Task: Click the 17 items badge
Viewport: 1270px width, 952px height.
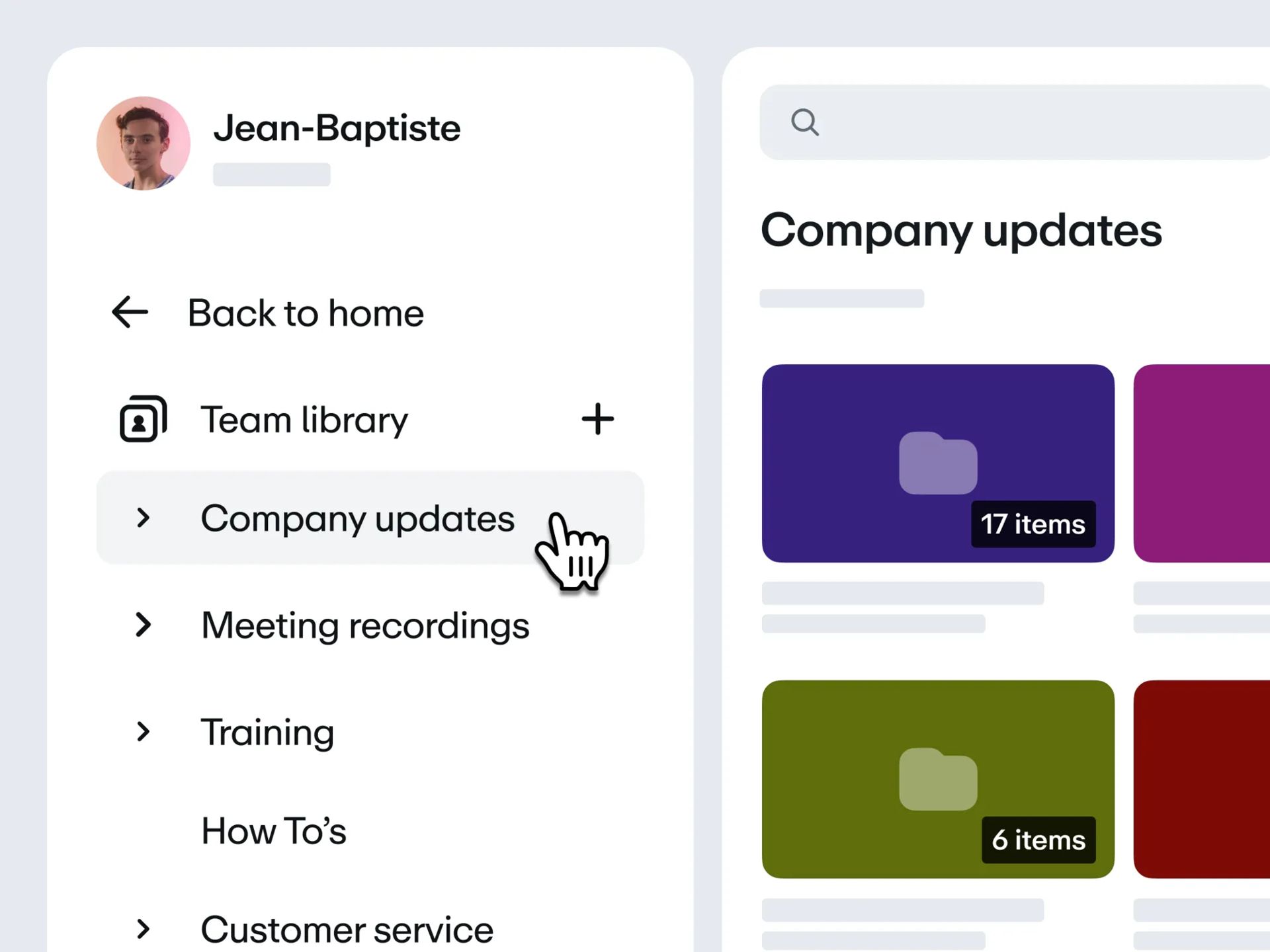Action: 1033,524
